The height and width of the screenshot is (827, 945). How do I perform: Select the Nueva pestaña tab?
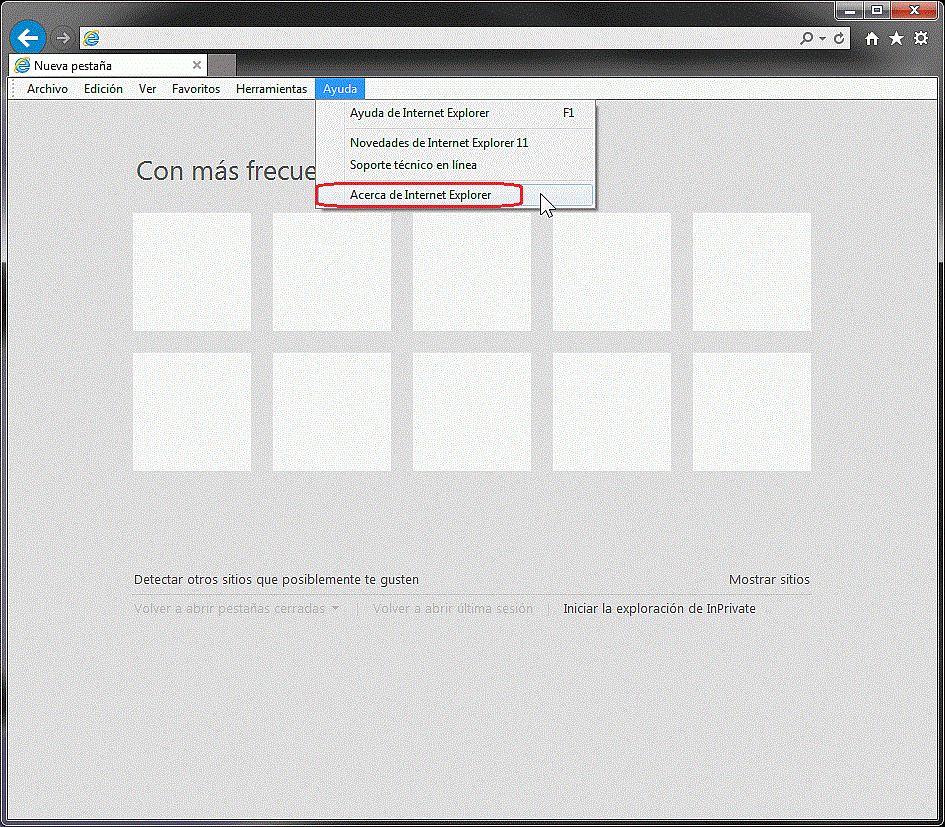108,65
